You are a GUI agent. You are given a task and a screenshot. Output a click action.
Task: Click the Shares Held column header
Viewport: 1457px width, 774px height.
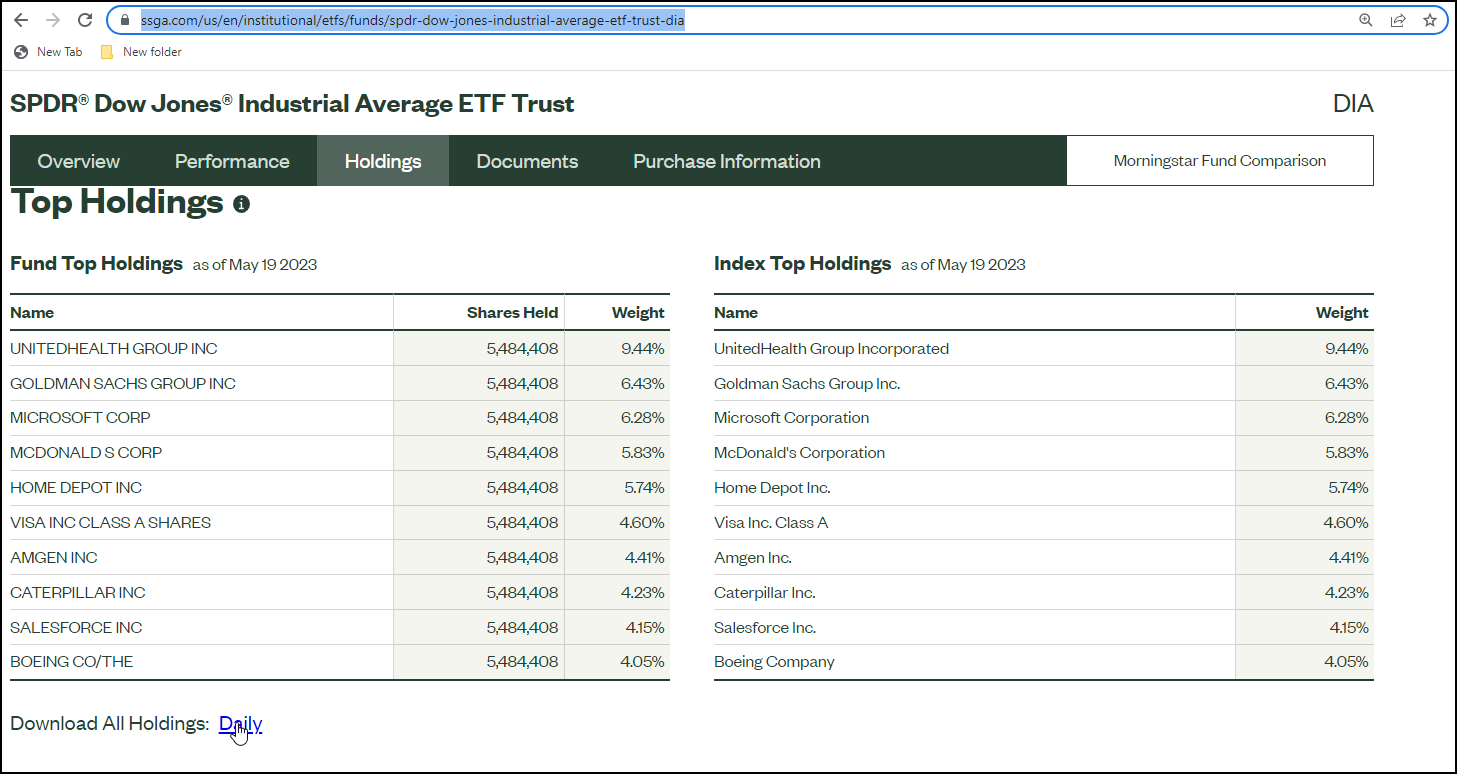[x=512, y=313]
